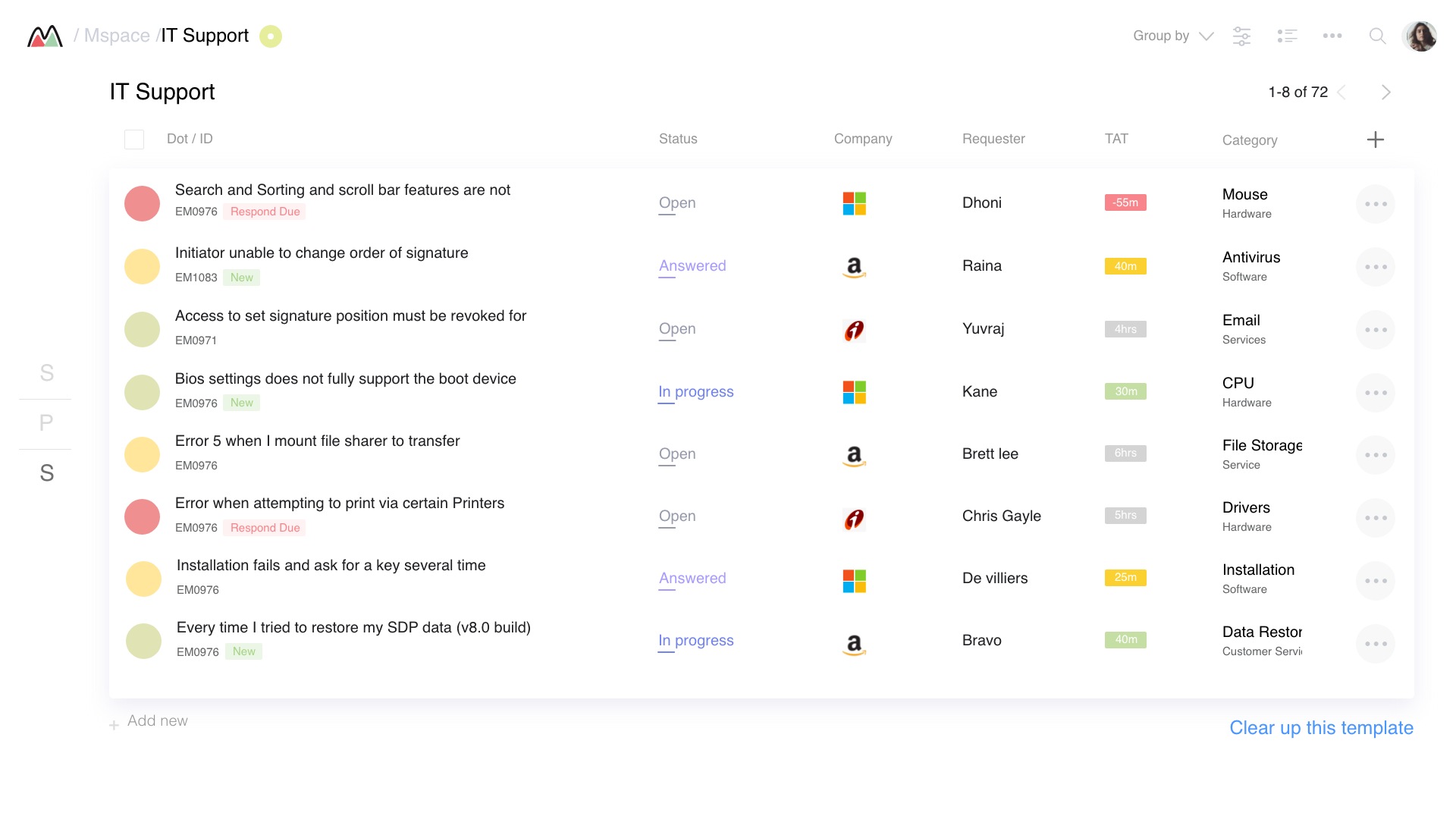Open more options for the Bravo ticket
This screenshot has height=819, width=1456.
pyautogui.click(x=1376, y=644)
